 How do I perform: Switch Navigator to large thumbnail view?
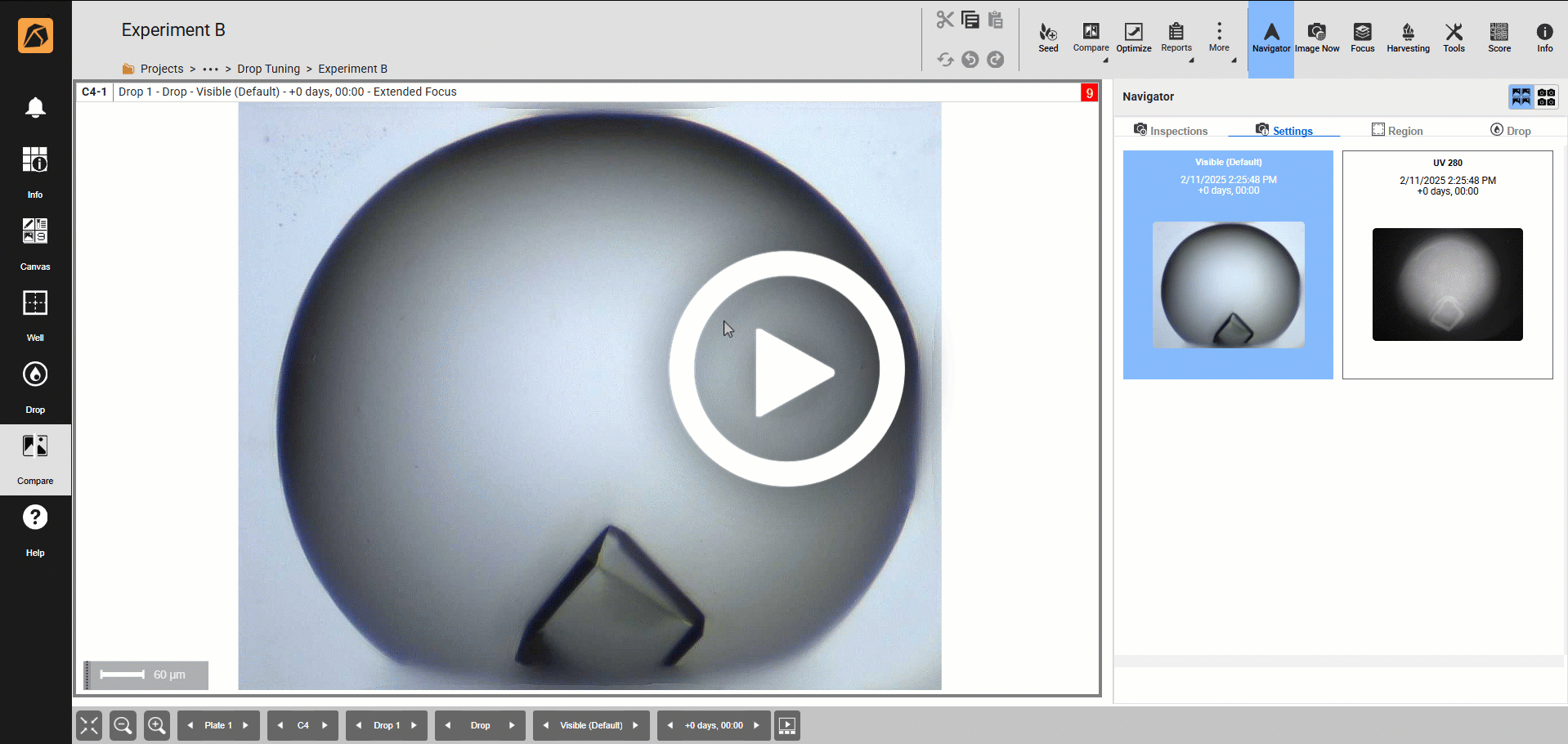click(1521, 97)
